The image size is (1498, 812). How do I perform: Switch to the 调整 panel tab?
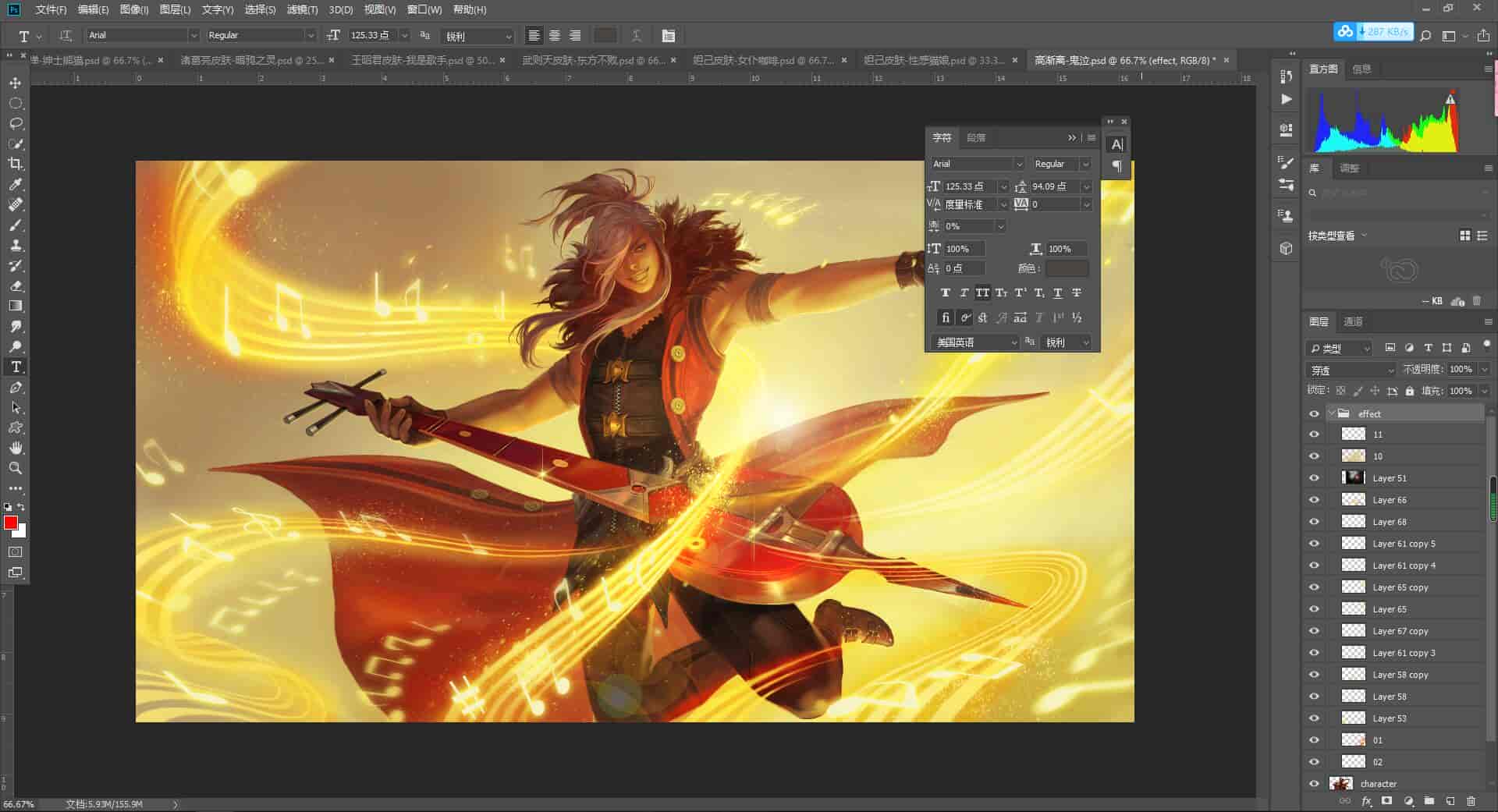1349,168
